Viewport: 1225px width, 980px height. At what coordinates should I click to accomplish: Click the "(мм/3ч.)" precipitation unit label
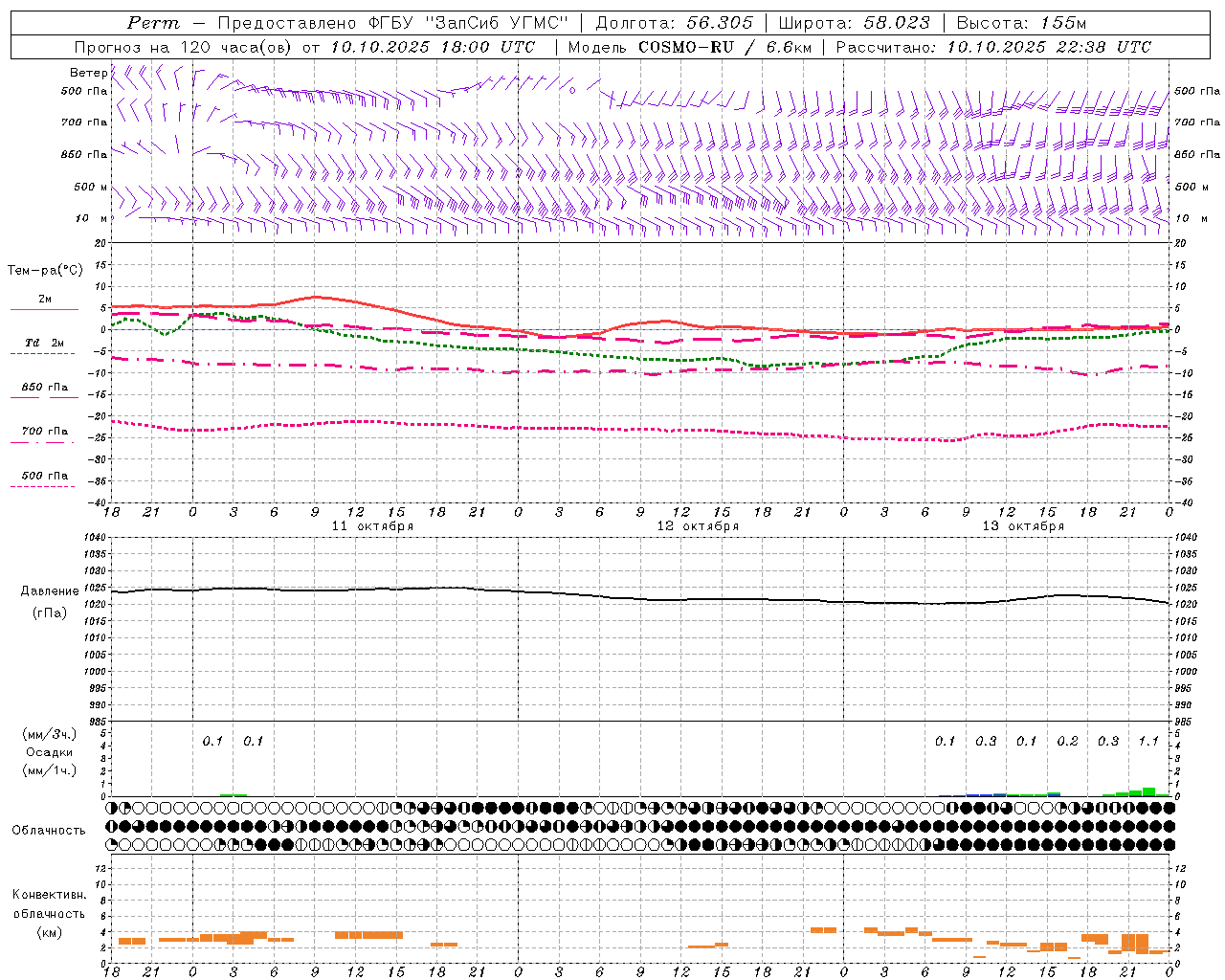coord(50,734)
